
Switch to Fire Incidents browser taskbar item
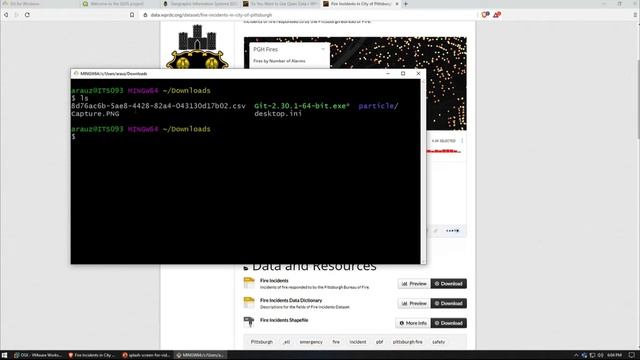92,355
